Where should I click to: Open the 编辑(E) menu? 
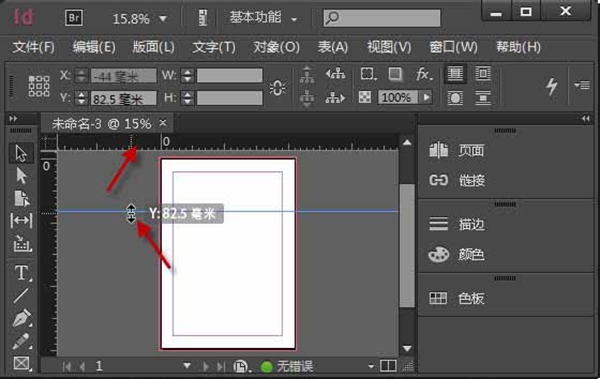(x=94, y=47)
